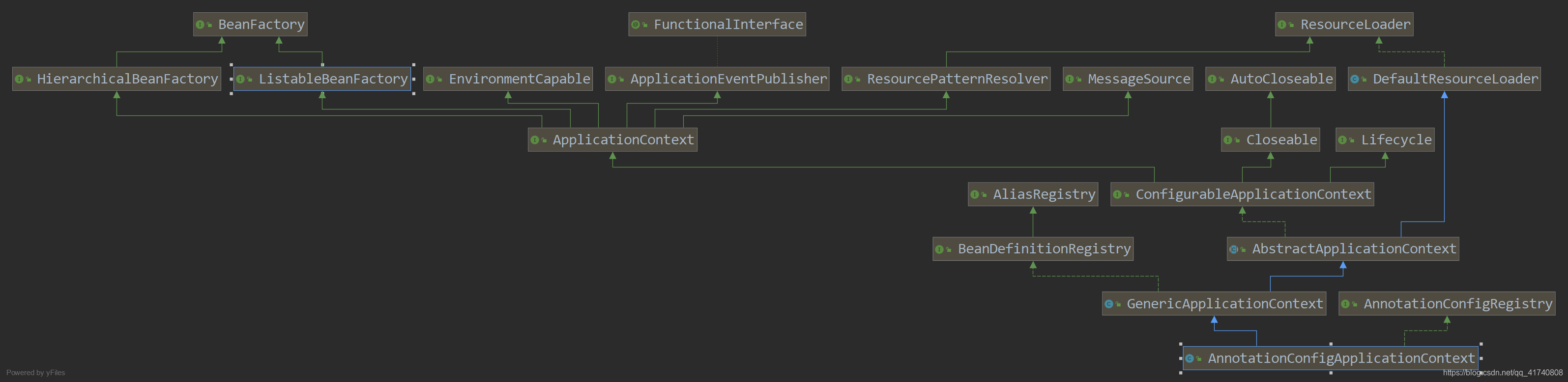The height and width of the screenshot is (382, 1568).
Task: Click the GenericApplicationContext class icon
Action: (1109, 303)
